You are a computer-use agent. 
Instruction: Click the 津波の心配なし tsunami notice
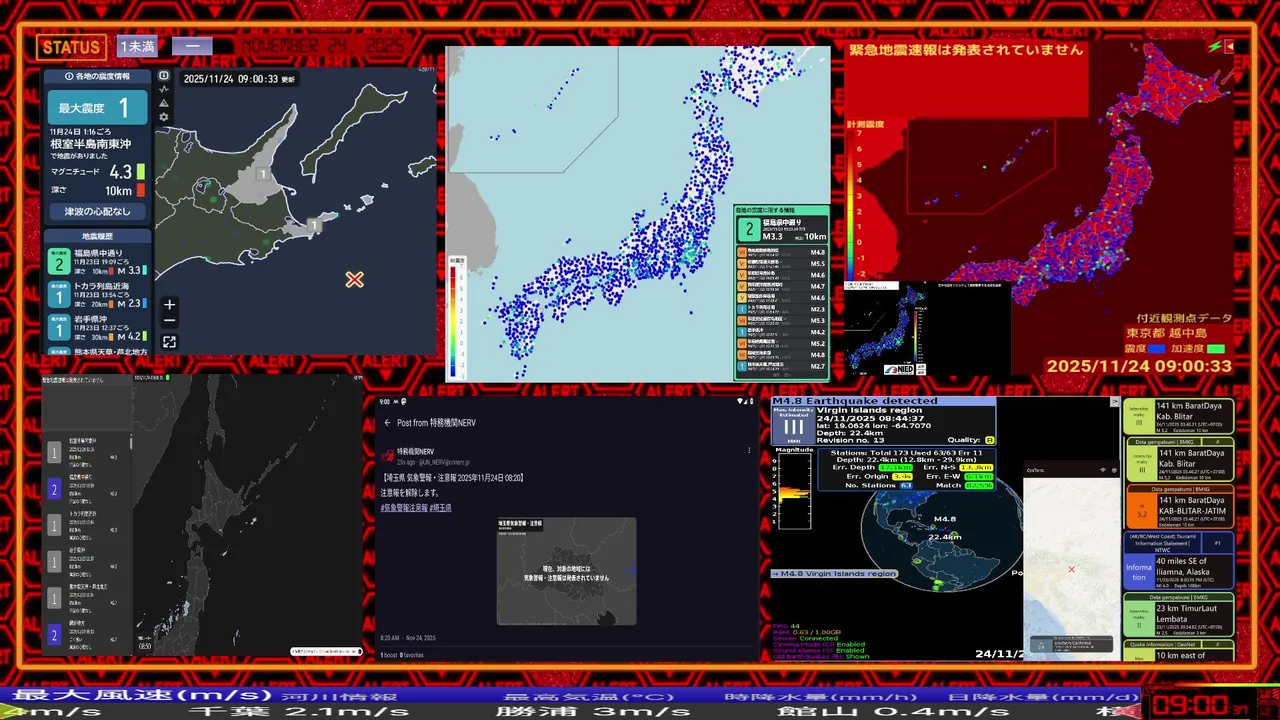pos(98,211)
